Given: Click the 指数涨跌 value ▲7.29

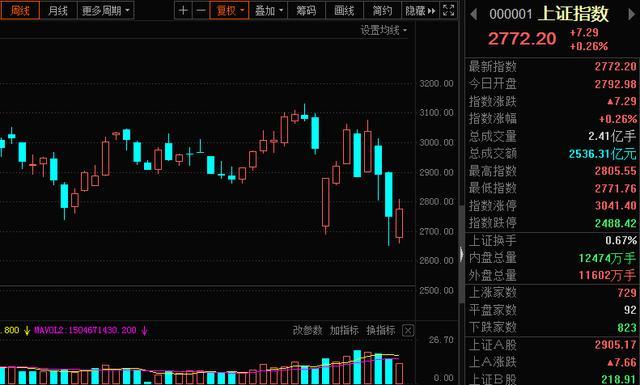Looking at the screenshot, I should click(x=621, y=101).
